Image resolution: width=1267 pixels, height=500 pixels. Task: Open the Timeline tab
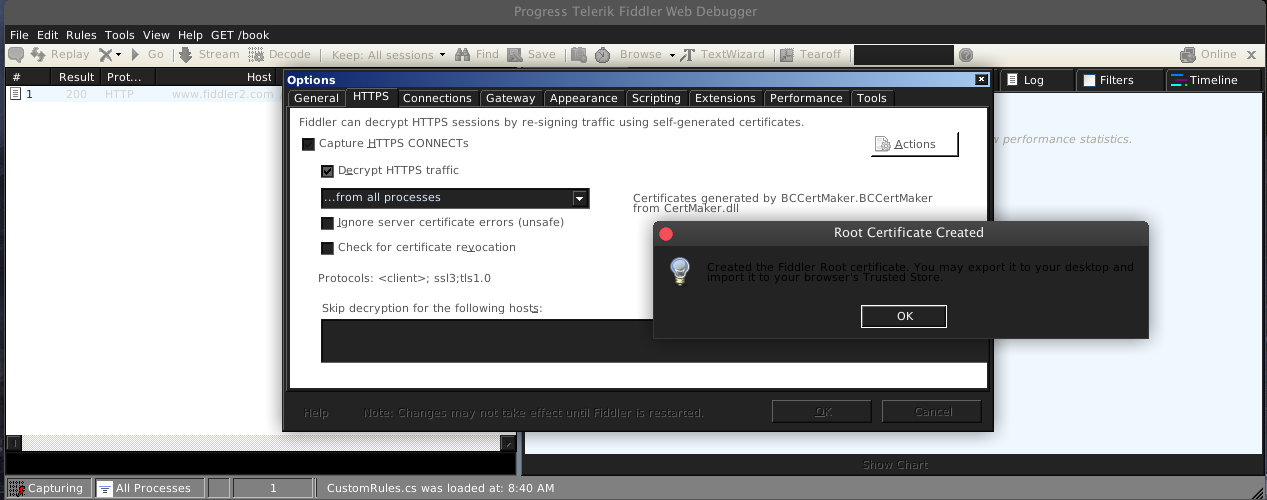pyautogui.click(x=1212, y=80)
